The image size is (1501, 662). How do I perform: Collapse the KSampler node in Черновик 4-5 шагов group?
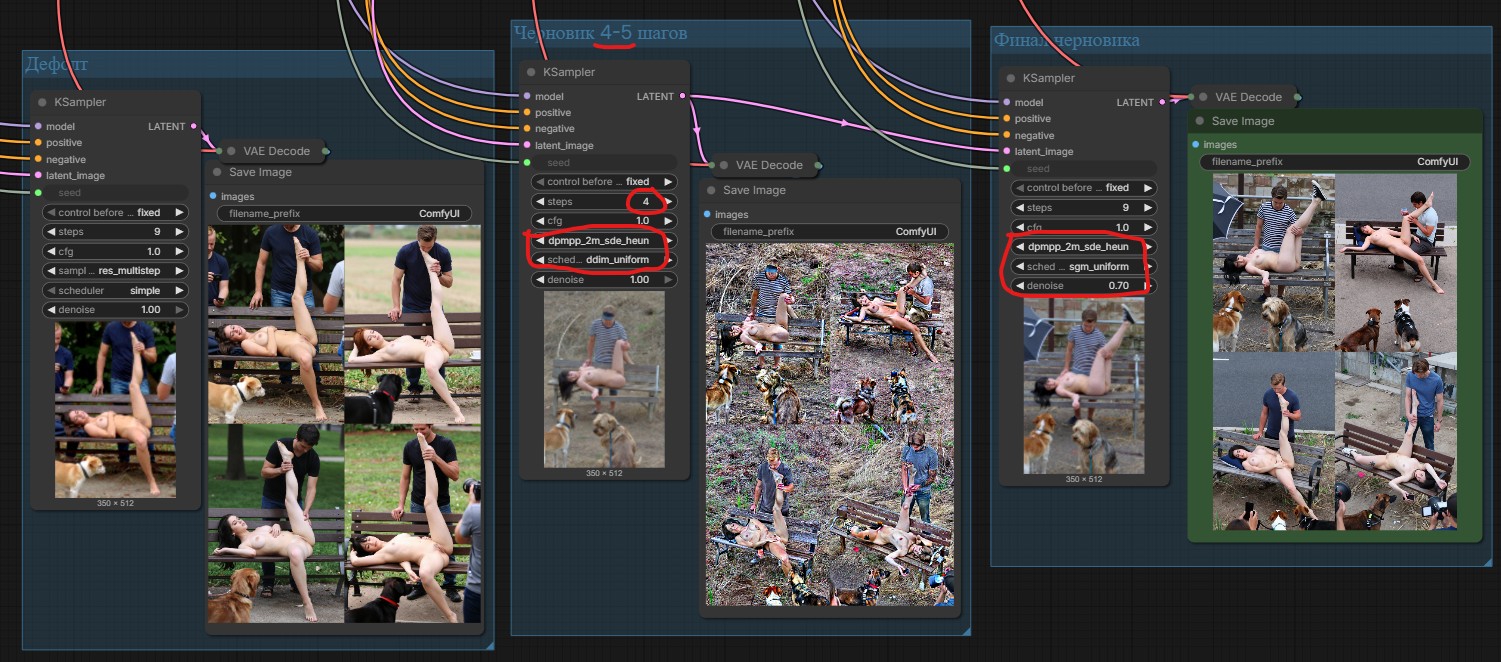pyautogui.click(x=531, y=72)
